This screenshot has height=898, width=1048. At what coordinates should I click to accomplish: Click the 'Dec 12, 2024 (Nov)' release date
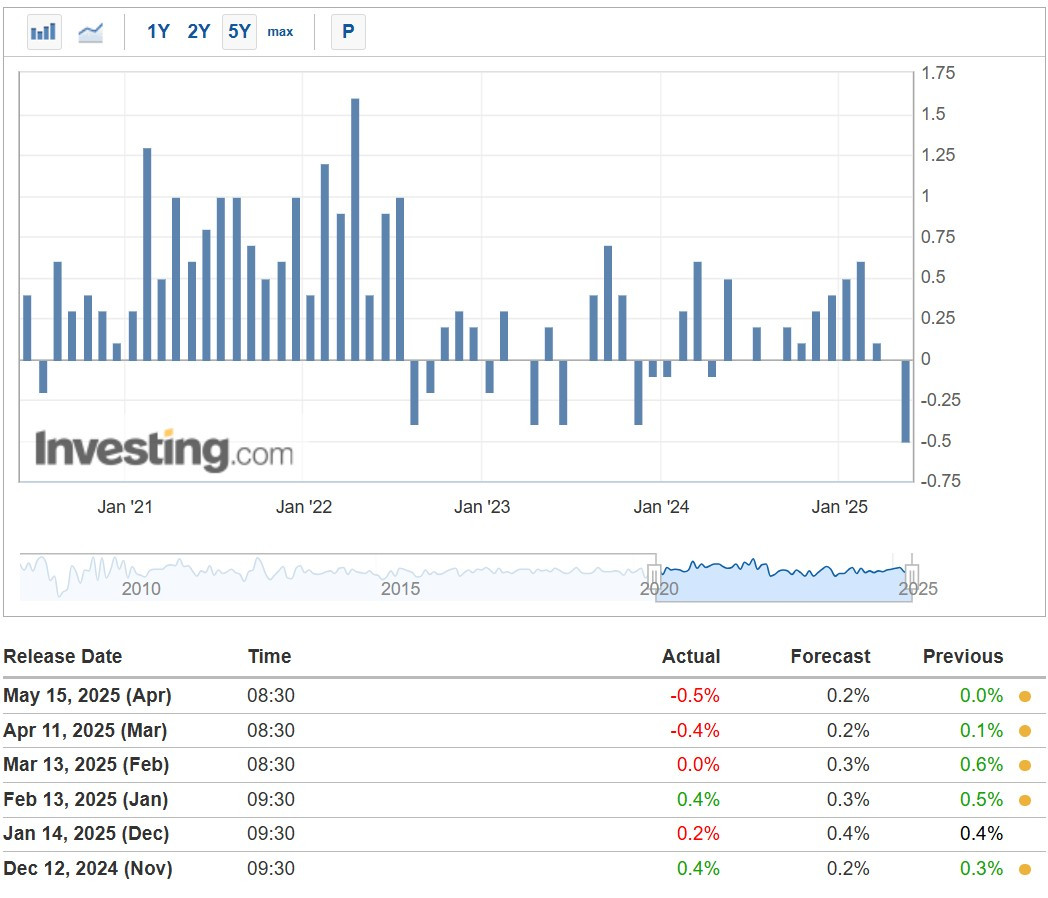[x=88, y=868]
